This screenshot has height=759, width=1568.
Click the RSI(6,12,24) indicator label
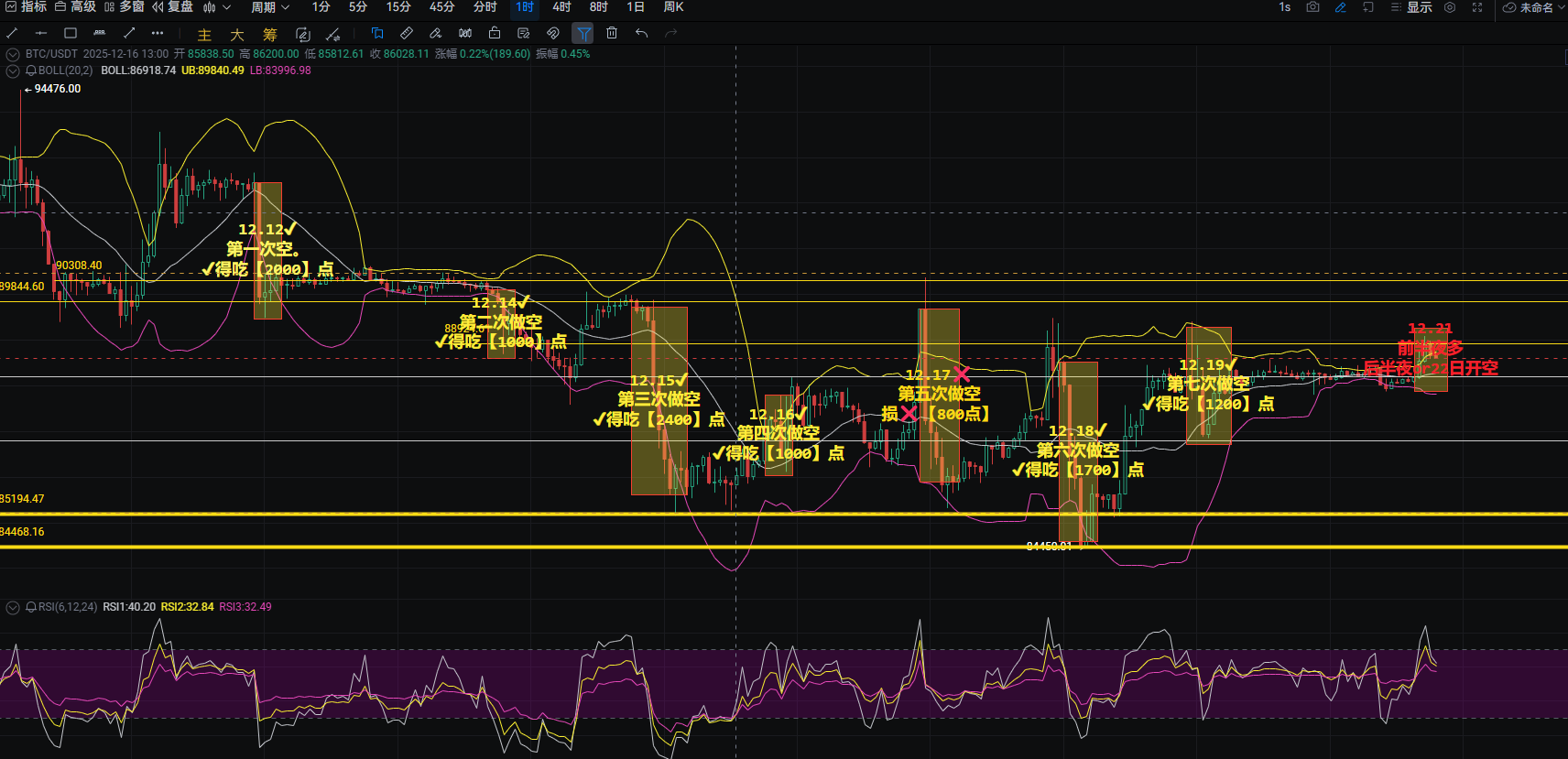pos(67,607)
